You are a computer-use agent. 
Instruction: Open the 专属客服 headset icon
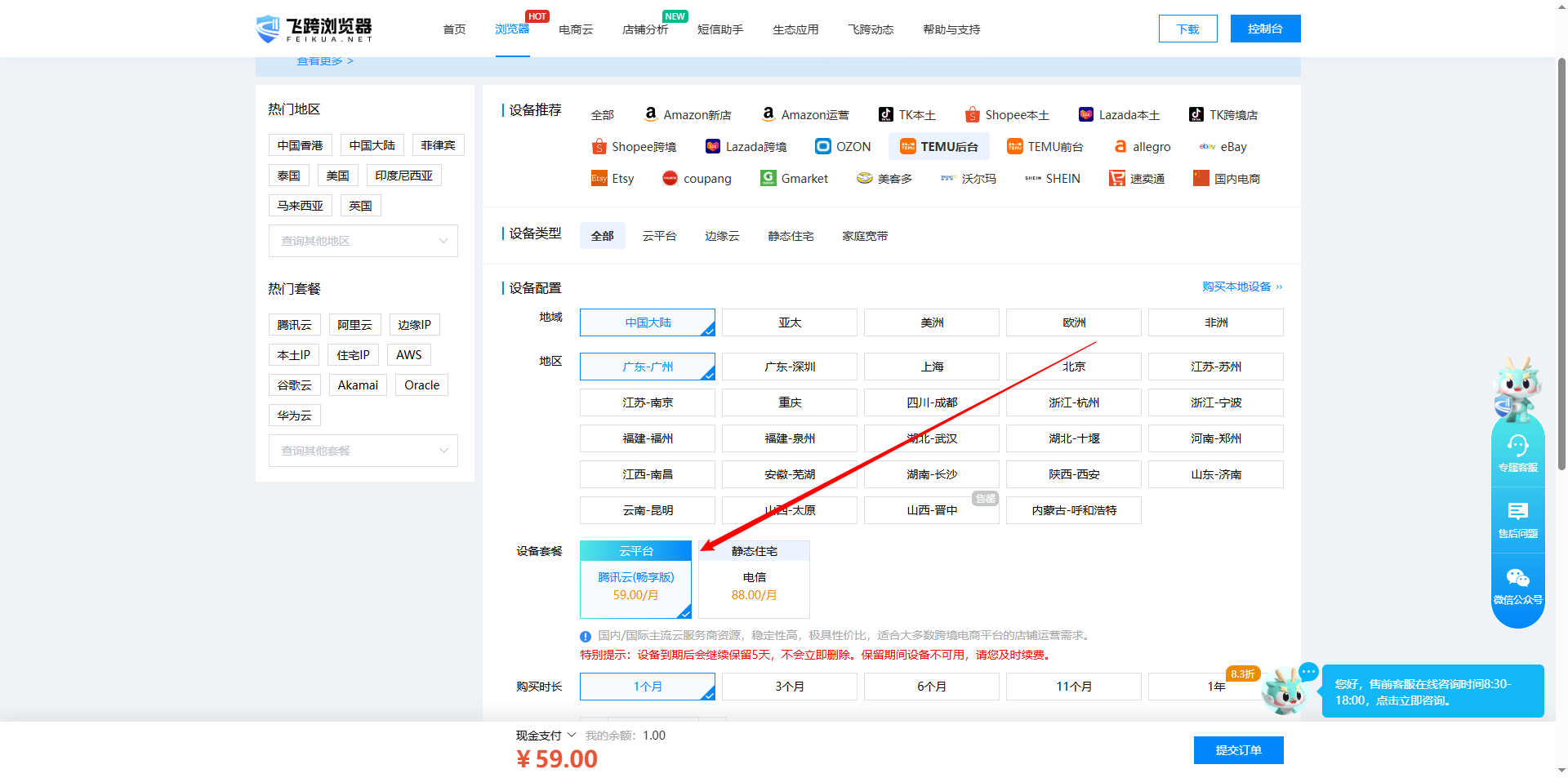click(x=1517, y=446)
